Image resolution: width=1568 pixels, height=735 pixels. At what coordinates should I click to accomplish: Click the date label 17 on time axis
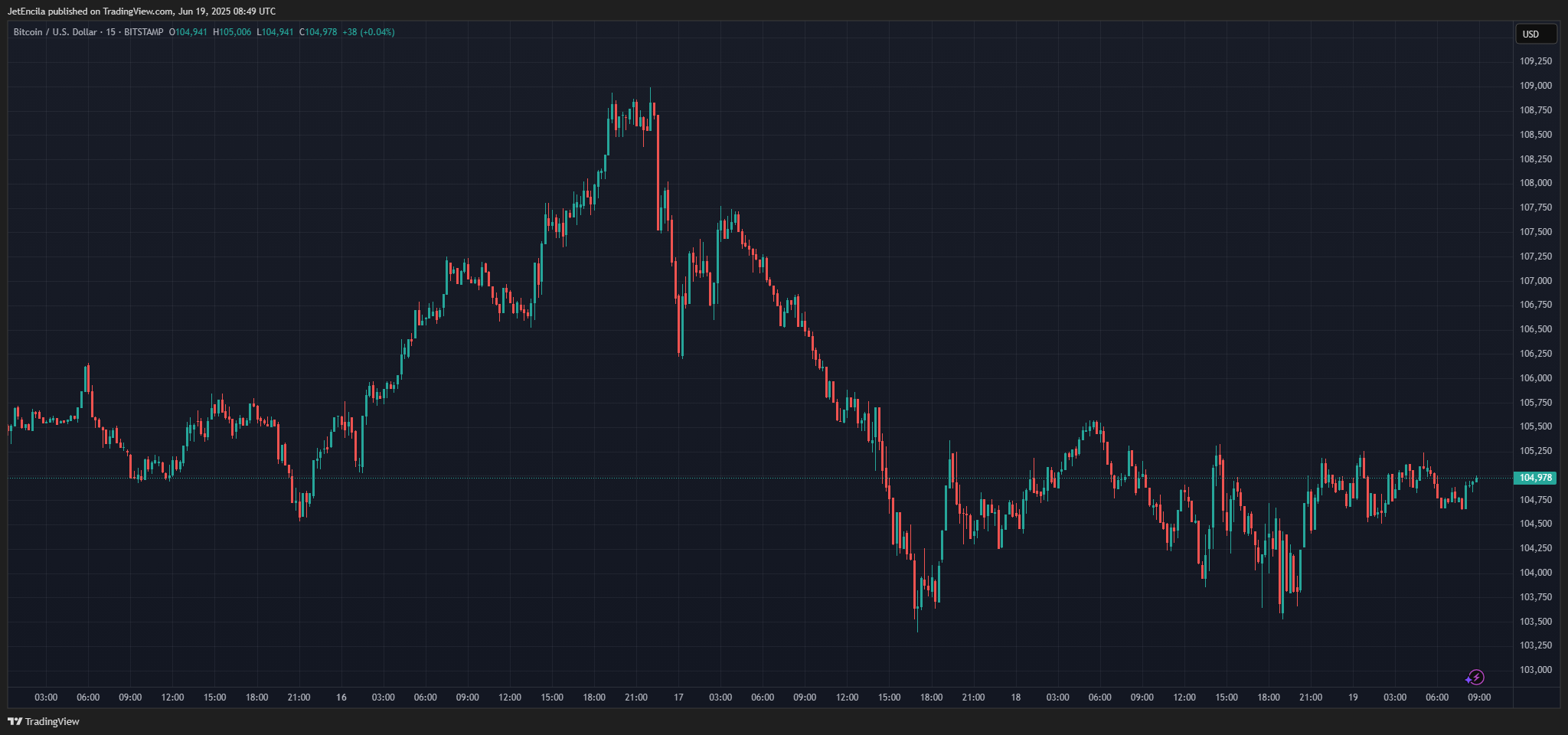678,697
